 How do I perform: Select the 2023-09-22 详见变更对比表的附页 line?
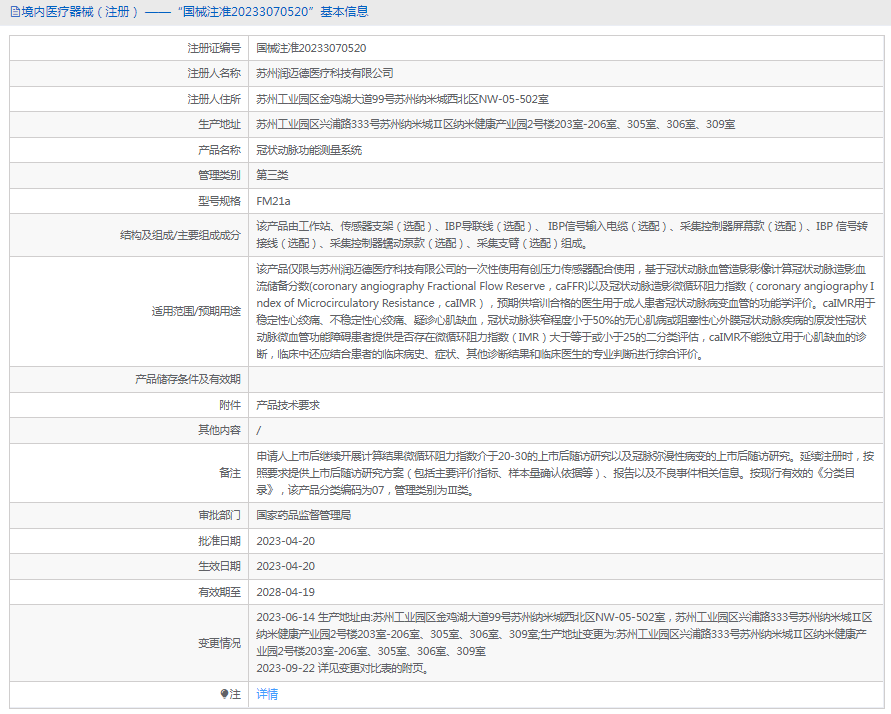point(343,668)
